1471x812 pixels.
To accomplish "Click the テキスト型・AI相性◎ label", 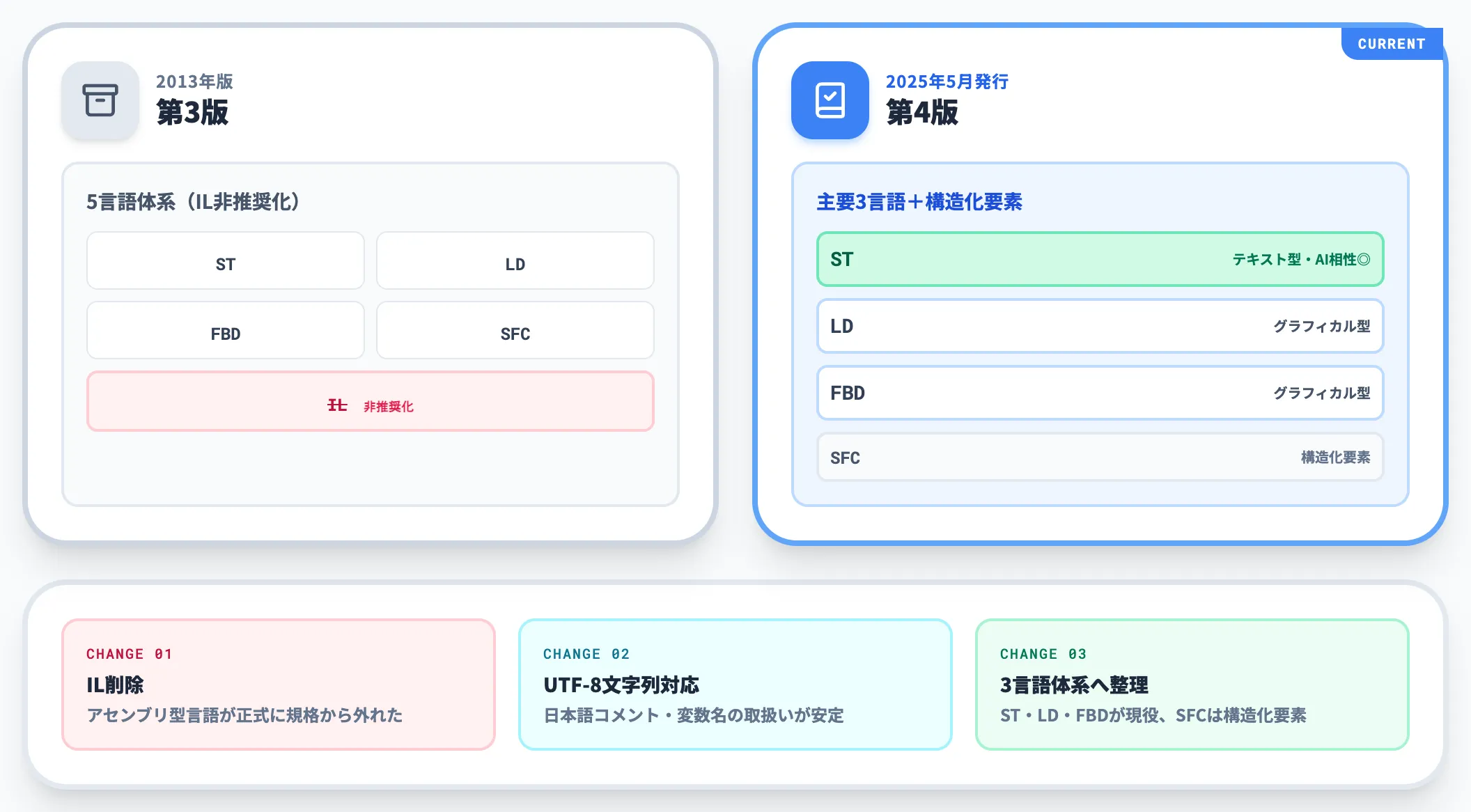I will 1301,260.
